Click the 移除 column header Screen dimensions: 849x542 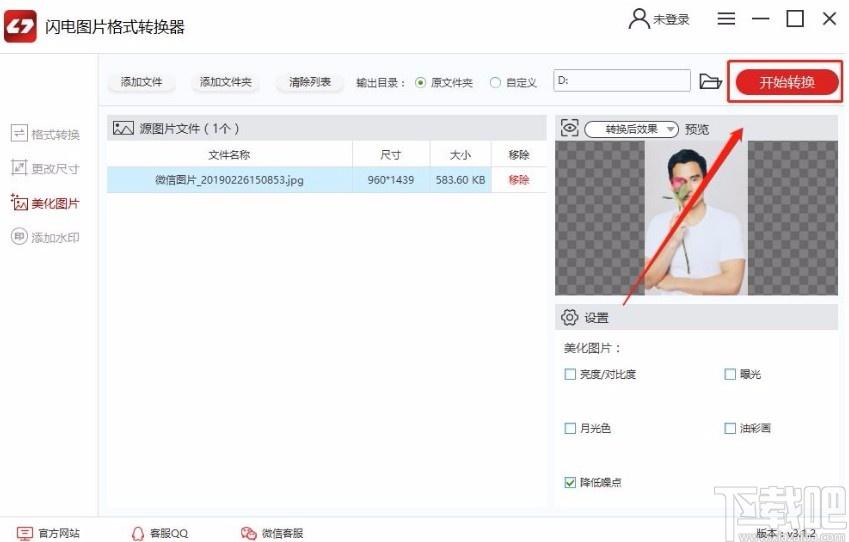[519, 155]
